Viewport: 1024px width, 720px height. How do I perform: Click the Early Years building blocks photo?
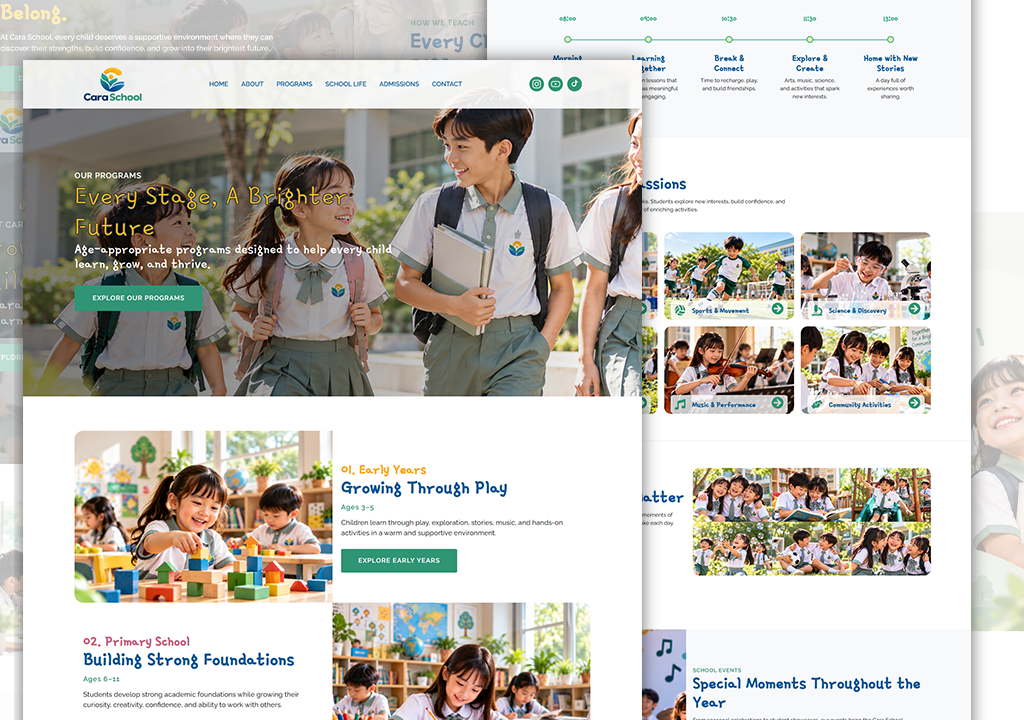tap(203, 516)
